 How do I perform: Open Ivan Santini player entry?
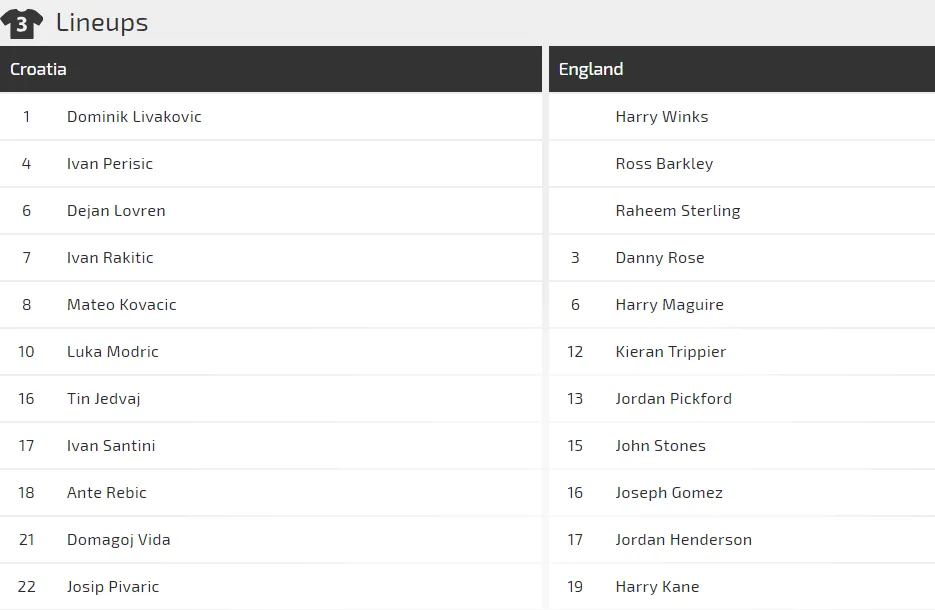click(x=111, y=446)
